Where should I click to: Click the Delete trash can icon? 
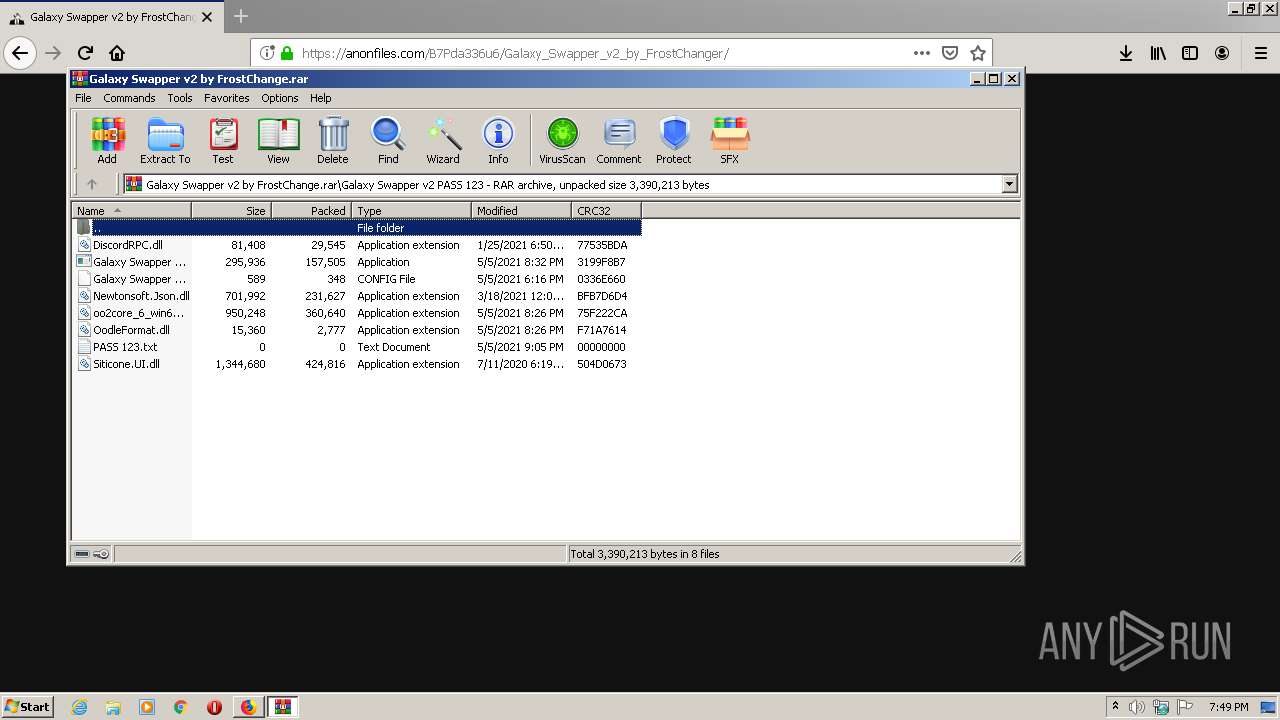[x=333, y=140]
